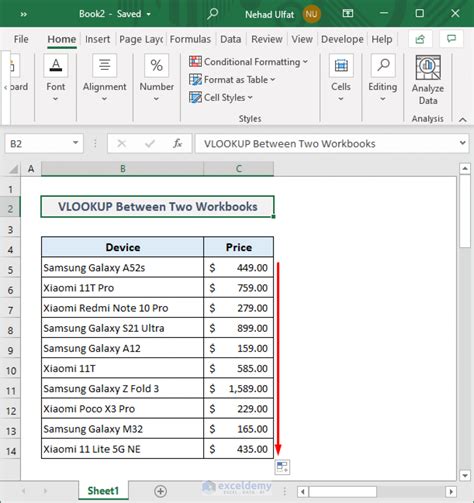The image size is (474, 503).
Task: Select column B header
Action: tap(123, 169)
